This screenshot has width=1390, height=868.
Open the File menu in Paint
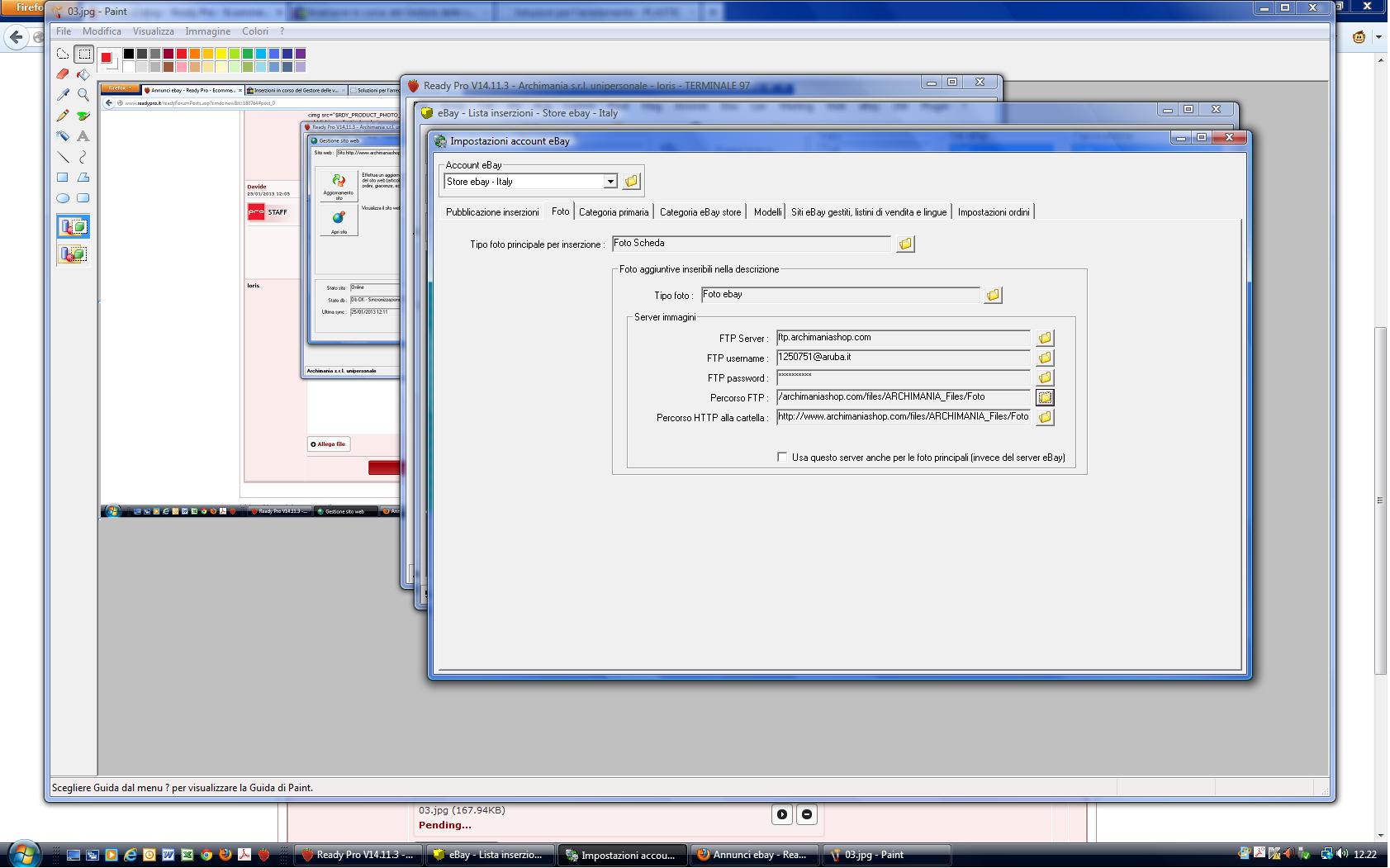[x=64, y=31]
